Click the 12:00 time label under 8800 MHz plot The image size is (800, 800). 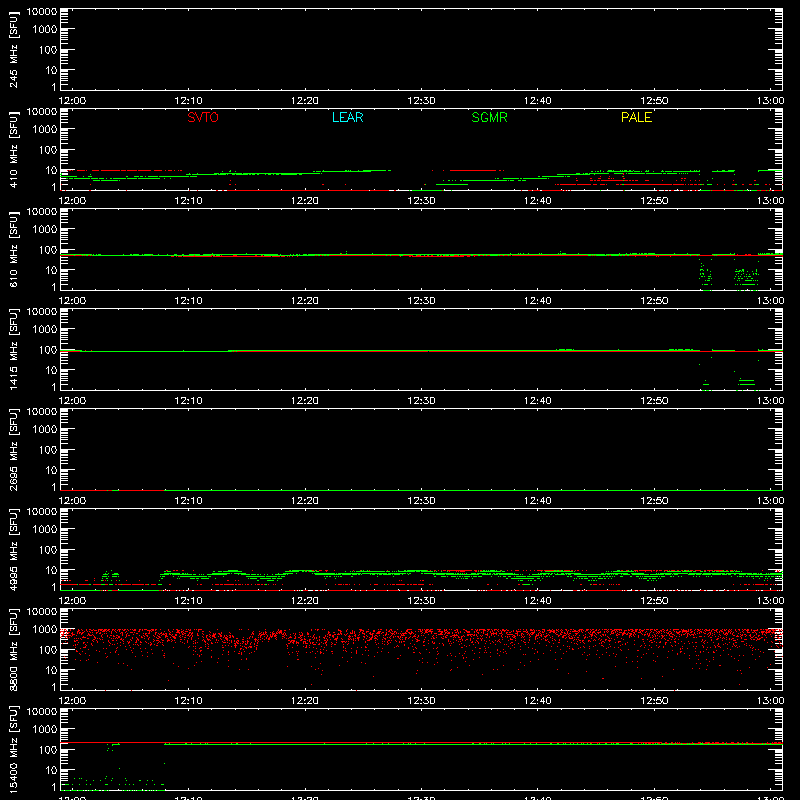[x=72, y=701]
